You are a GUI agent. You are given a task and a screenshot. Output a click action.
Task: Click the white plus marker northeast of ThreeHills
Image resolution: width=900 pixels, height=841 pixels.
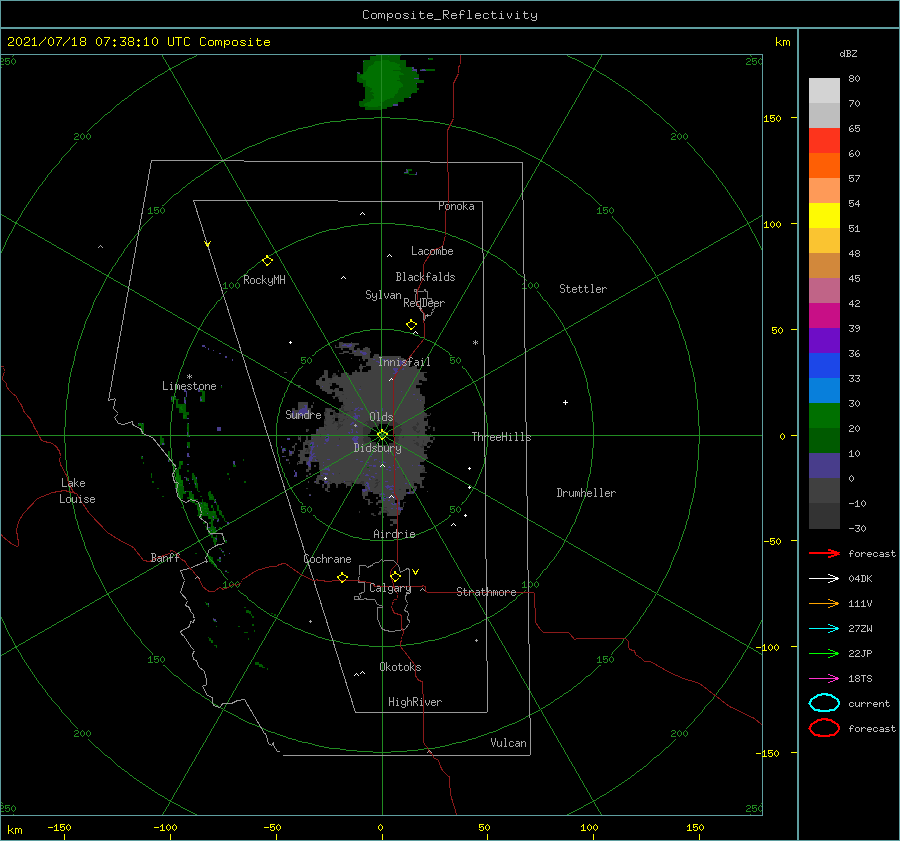click(x=565, y=402)
